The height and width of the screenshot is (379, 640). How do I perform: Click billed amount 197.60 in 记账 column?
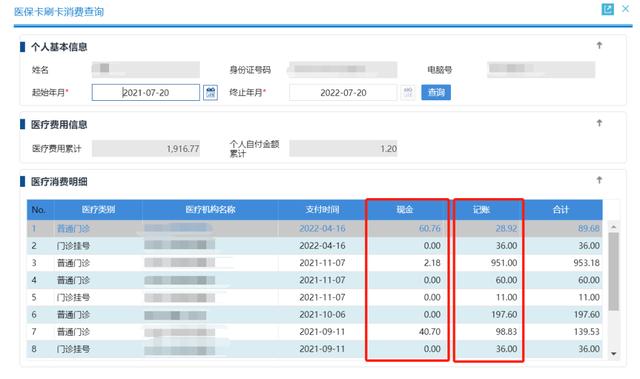coord(504,315)
